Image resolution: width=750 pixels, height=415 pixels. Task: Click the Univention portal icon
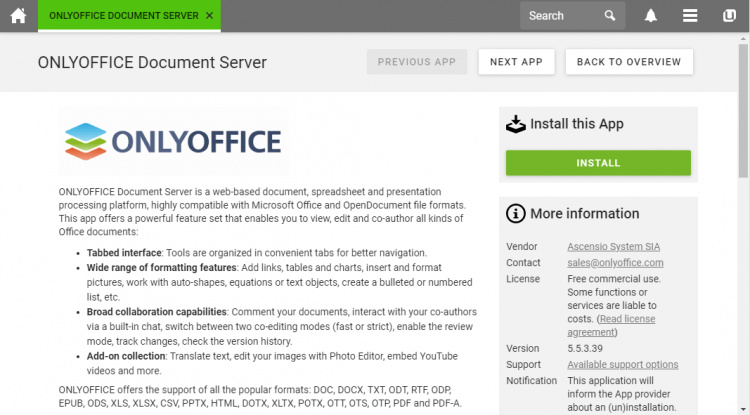tap(729, 16)
